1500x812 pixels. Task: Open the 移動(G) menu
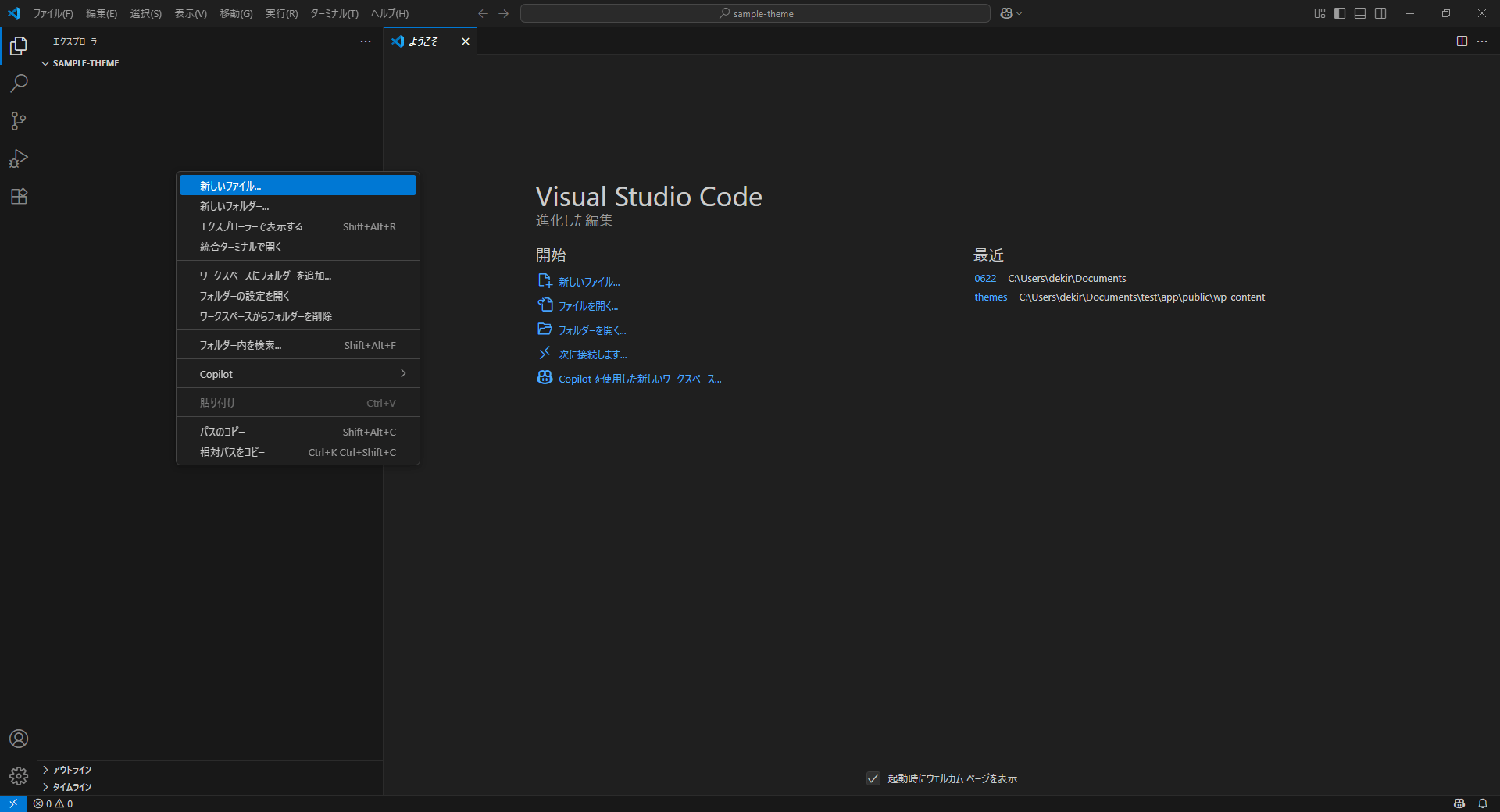[x=236, y=13]
